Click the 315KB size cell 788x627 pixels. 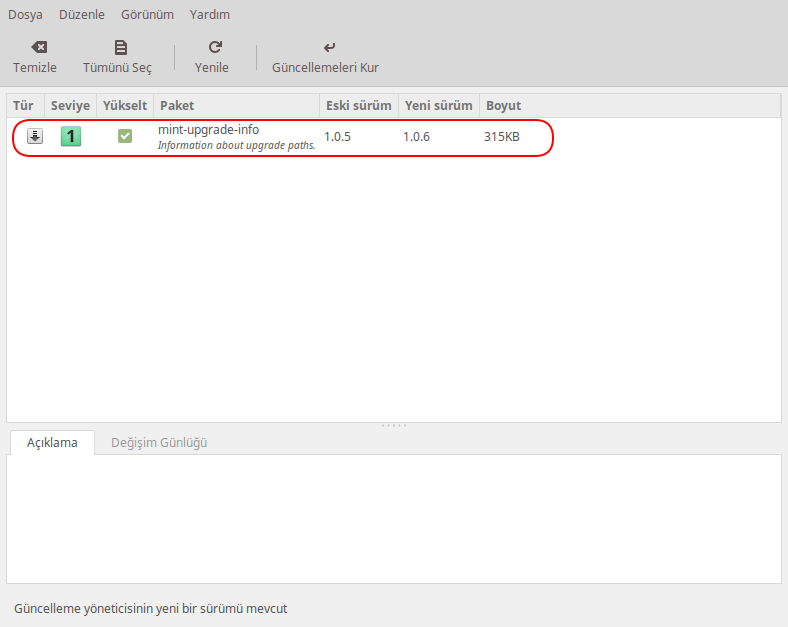coord(502,137)
